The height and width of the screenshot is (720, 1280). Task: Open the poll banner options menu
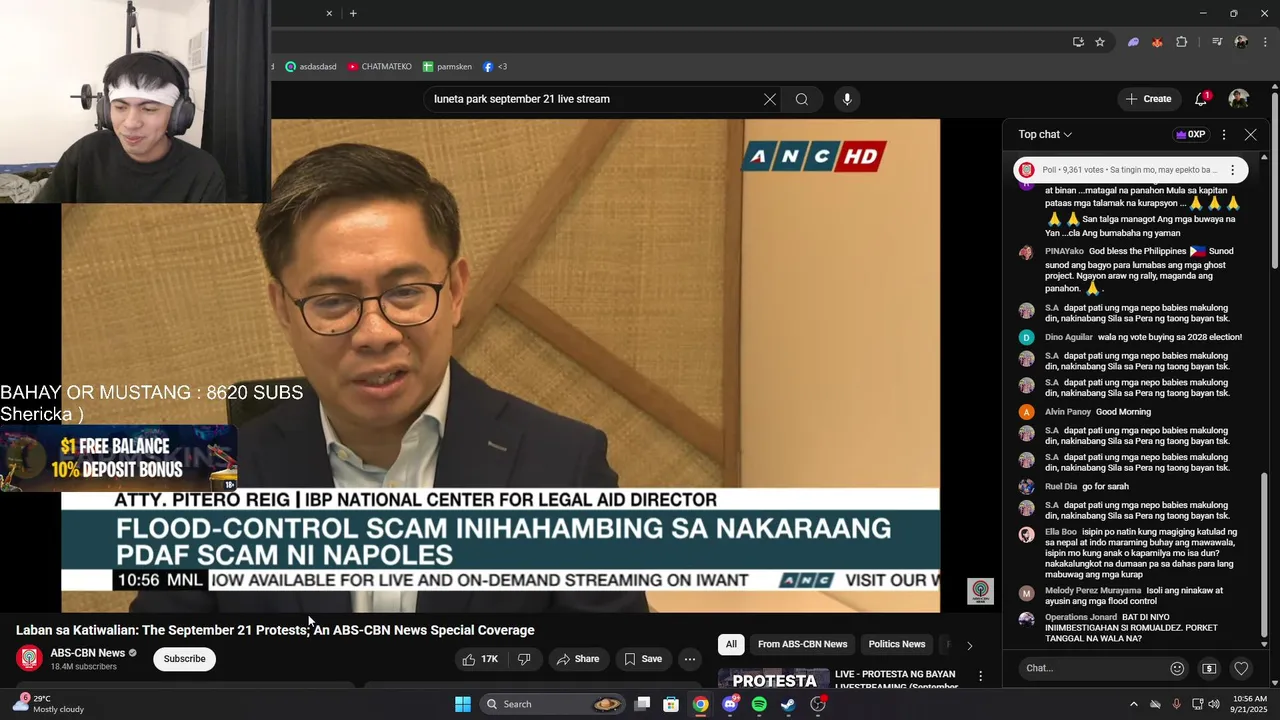click(x=1233, y=170)
